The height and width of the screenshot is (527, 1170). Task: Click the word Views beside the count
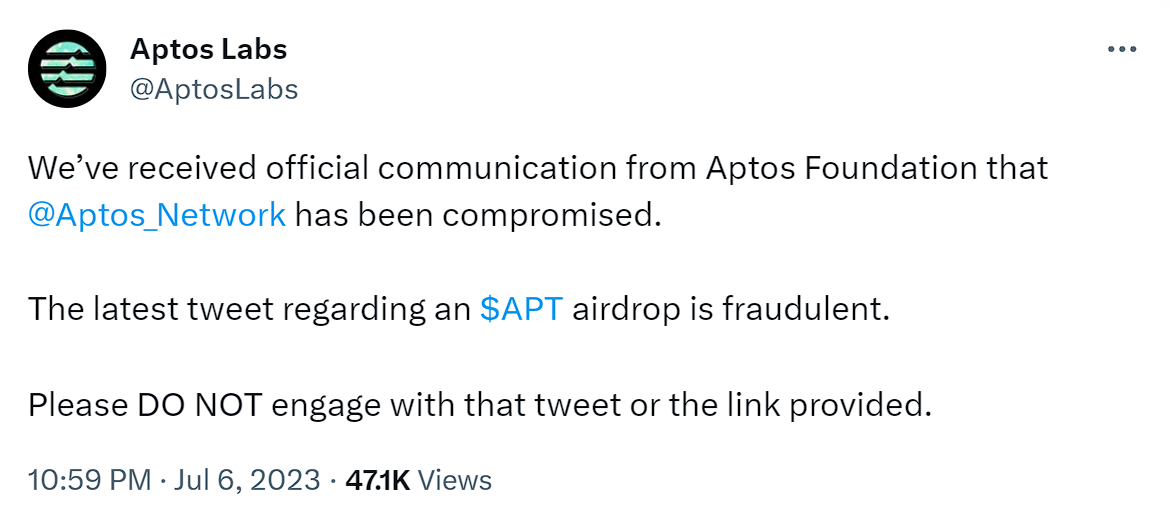[x=454, y=480]
